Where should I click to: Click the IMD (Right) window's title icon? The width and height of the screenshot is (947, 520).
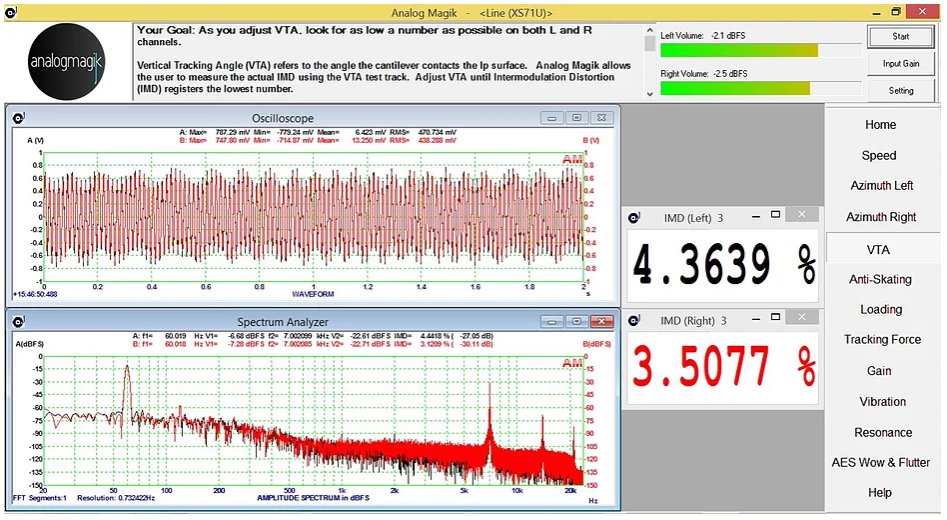[x=635, y=321]
